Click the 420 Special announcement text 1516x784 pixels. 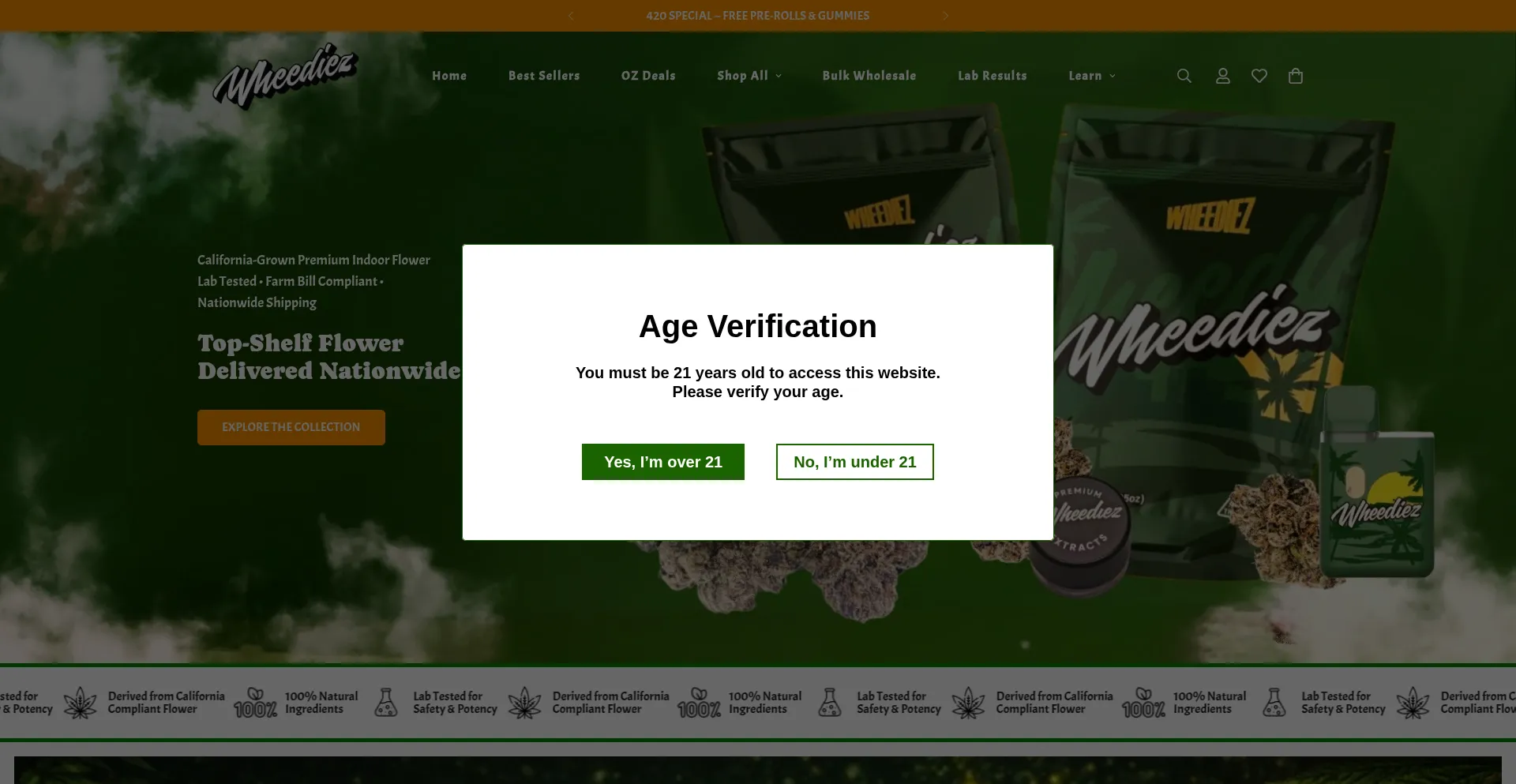click(x=758, y=16)
